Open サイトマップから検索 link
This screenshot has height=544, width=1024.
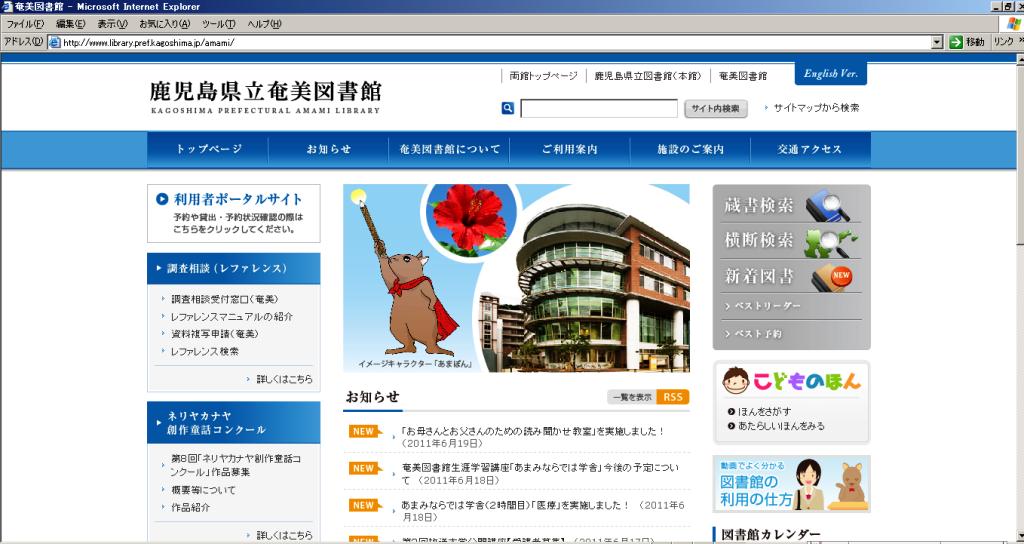coord(816,108)
